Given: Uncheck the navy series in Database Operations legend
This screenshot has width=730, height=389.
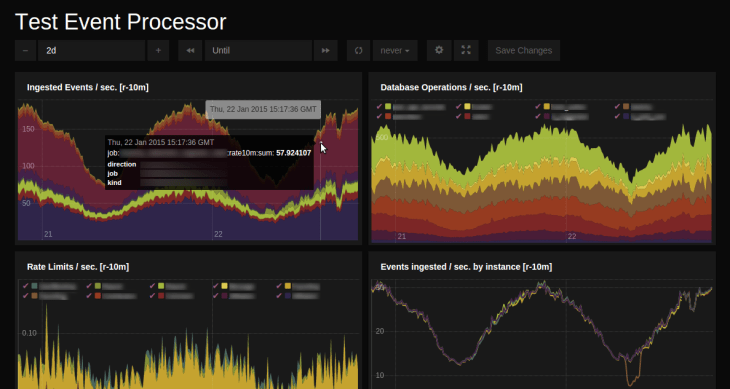Looking at the screenshot, I should (617, 116).
